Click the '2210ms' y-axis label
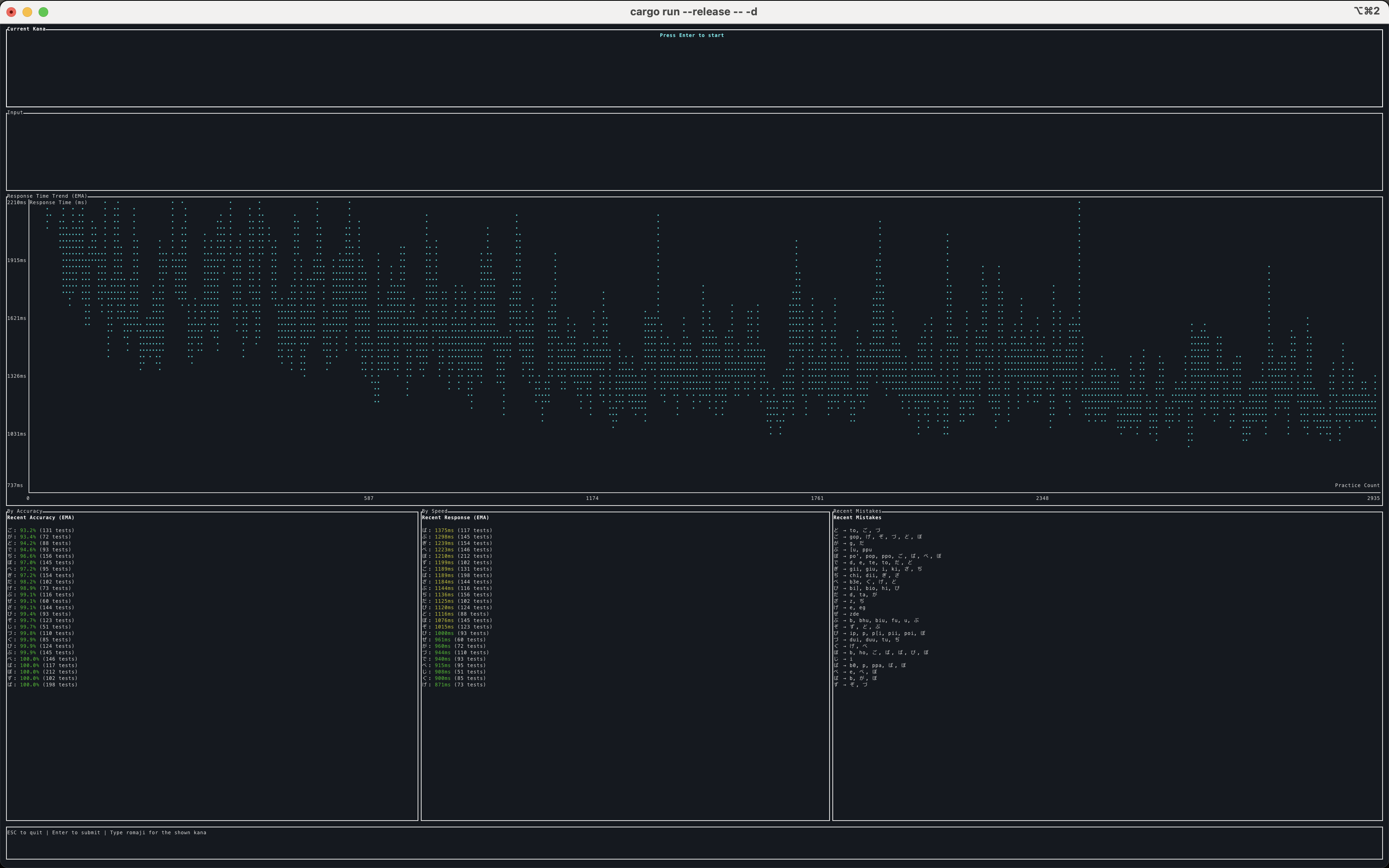 (16, 203)
